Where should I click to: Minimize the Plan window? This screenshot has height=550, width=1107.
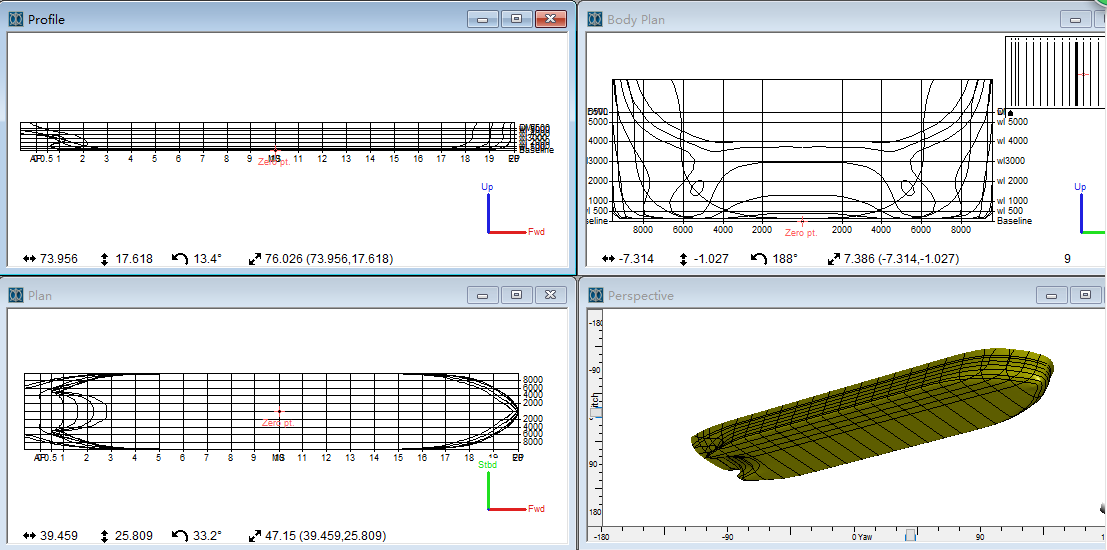[x=484, y=296]
